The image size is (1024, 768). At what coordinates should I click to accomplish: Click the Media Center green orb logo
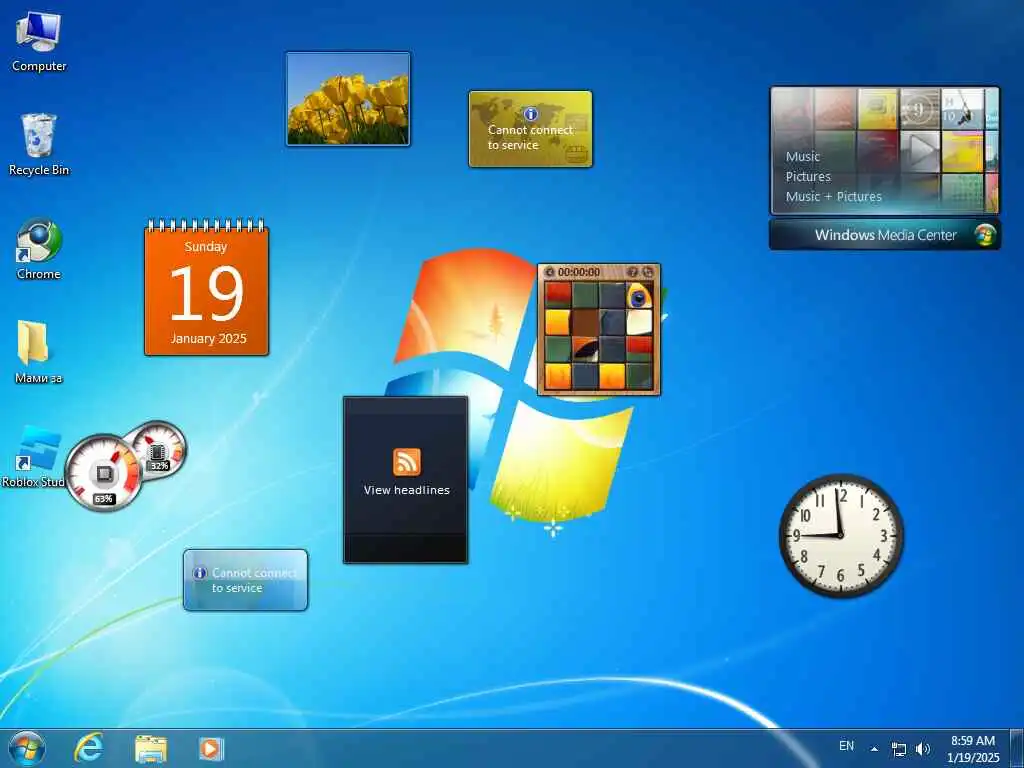click(x=985, y=235)
